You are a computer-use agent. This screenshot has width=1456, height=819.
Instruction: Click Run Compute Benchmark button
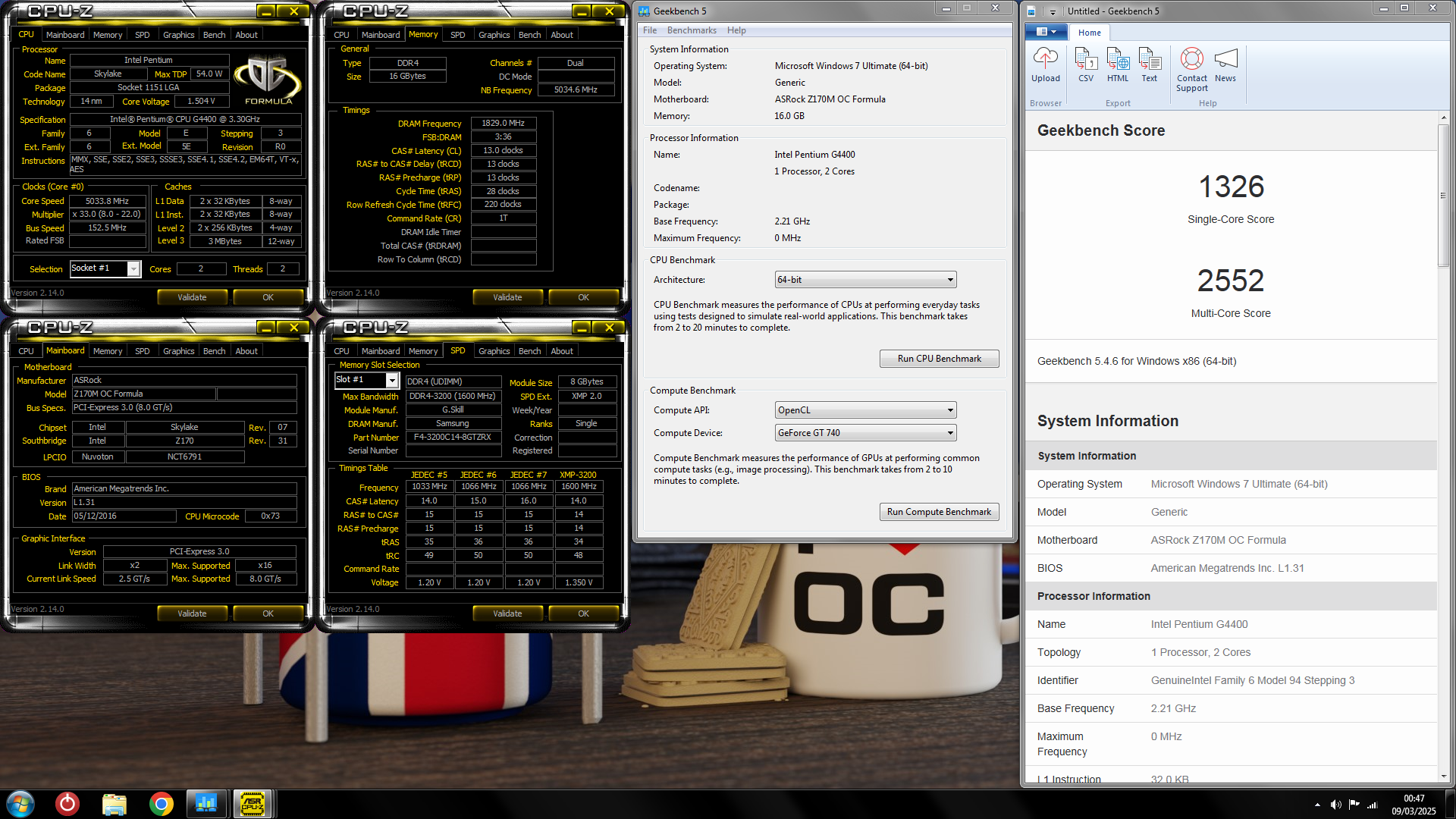[939, 512]
